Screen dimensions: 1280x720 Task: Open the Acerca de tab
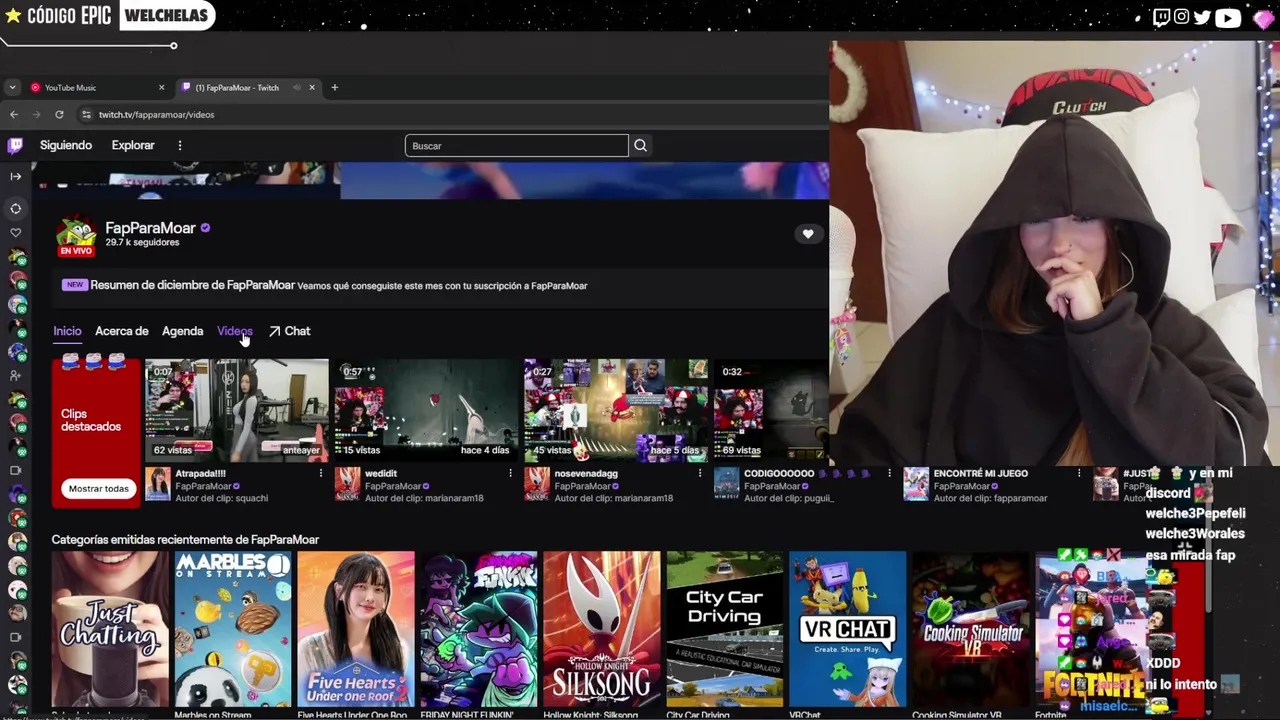click(121, 331)
